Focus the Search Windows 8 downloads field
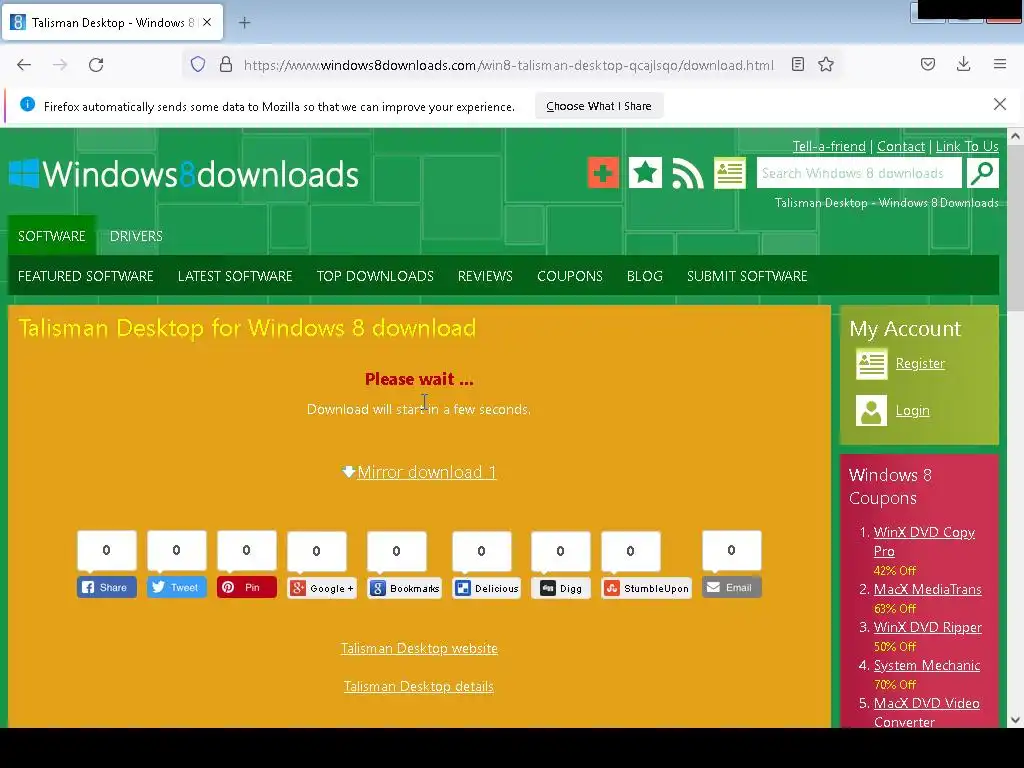This screenshot has width=1024, height=768. [x=859, y=173]
